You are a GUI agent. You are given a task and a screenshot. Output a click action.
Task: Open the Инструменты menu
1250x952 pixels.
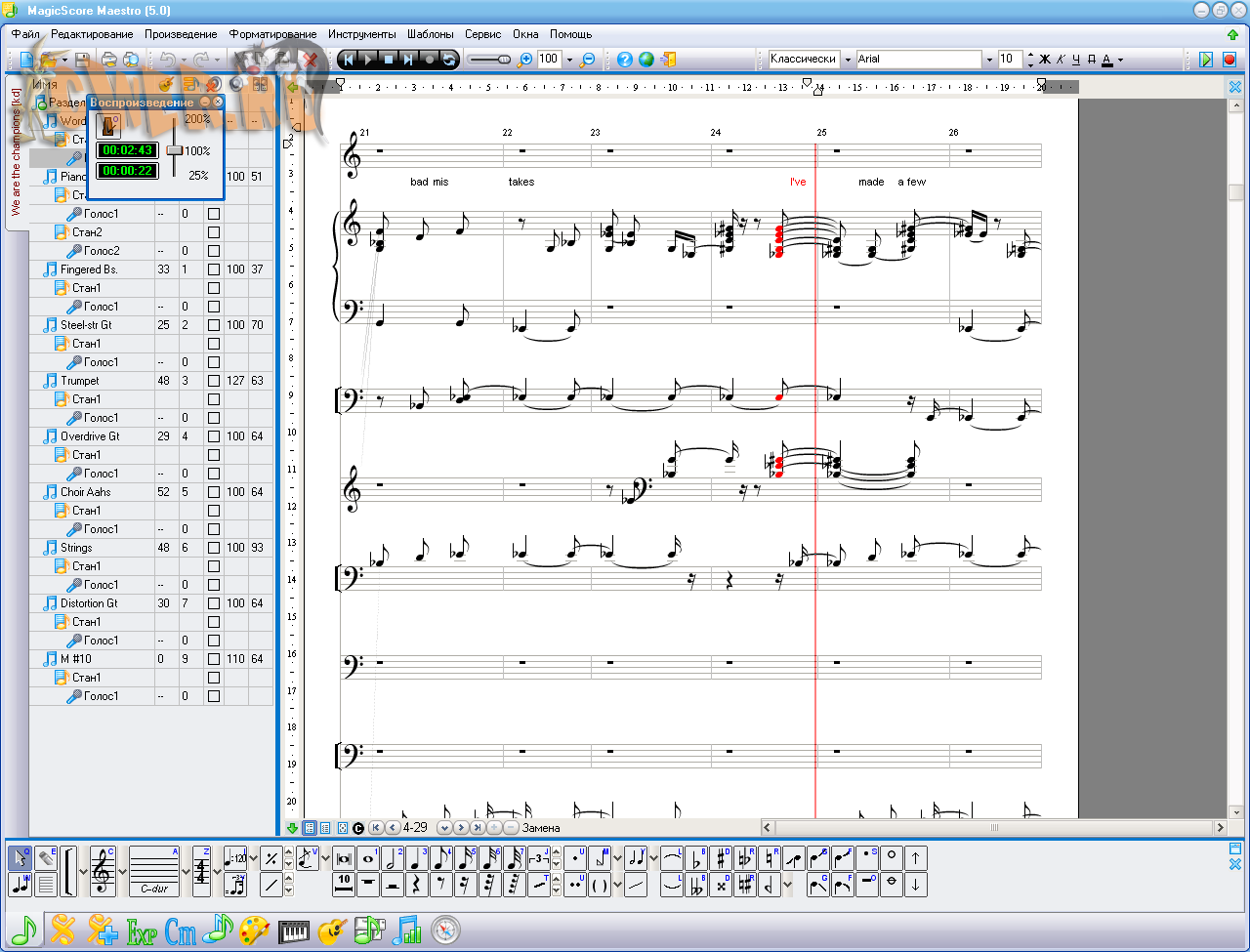click(361, 34)
